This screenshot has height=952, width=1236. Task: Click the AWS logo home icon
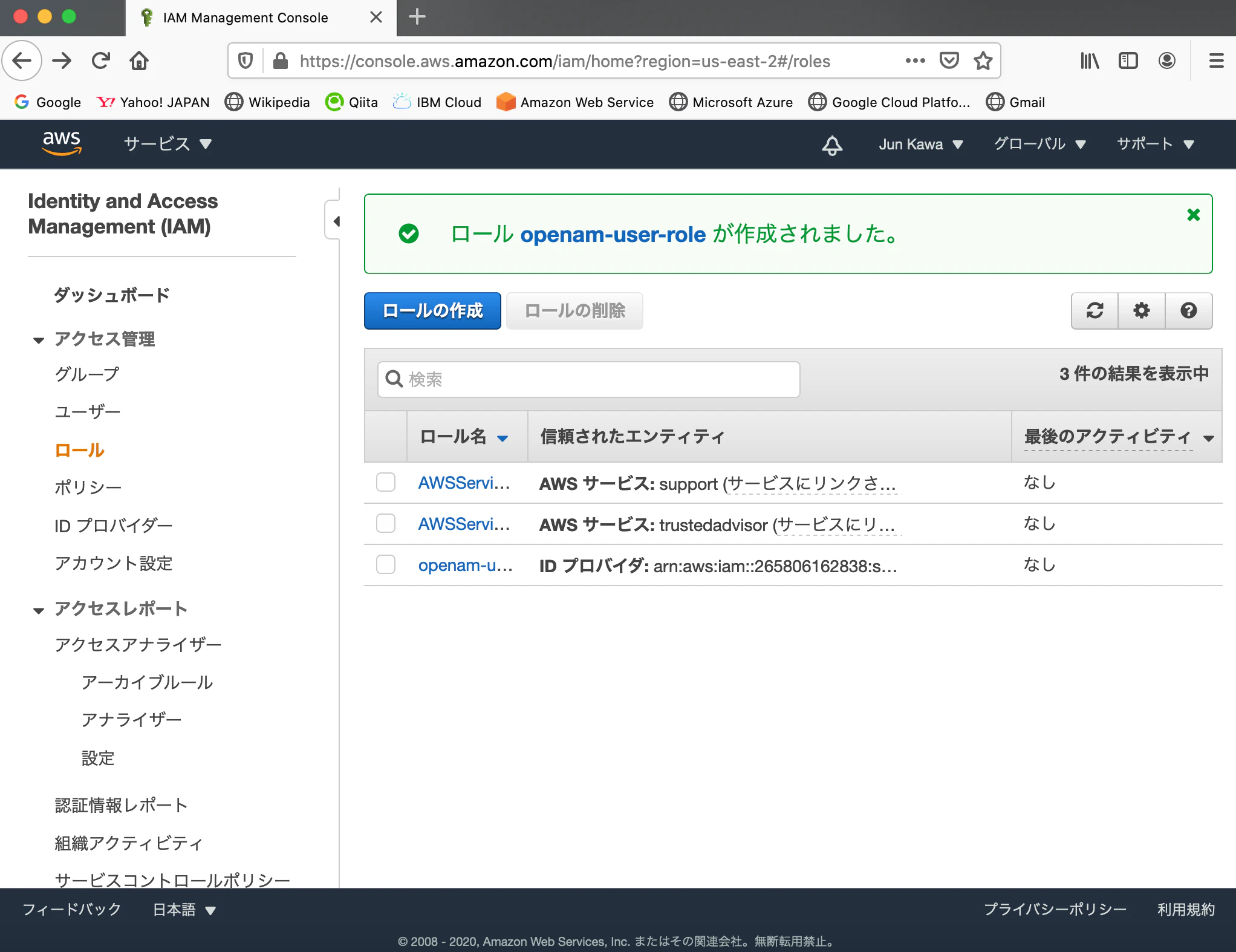61,143
